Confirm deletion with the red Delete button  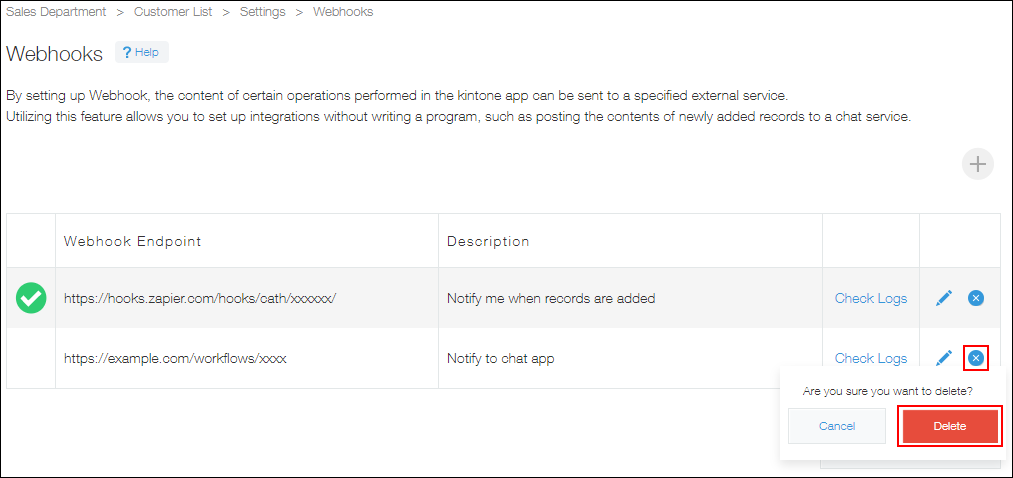949,426
